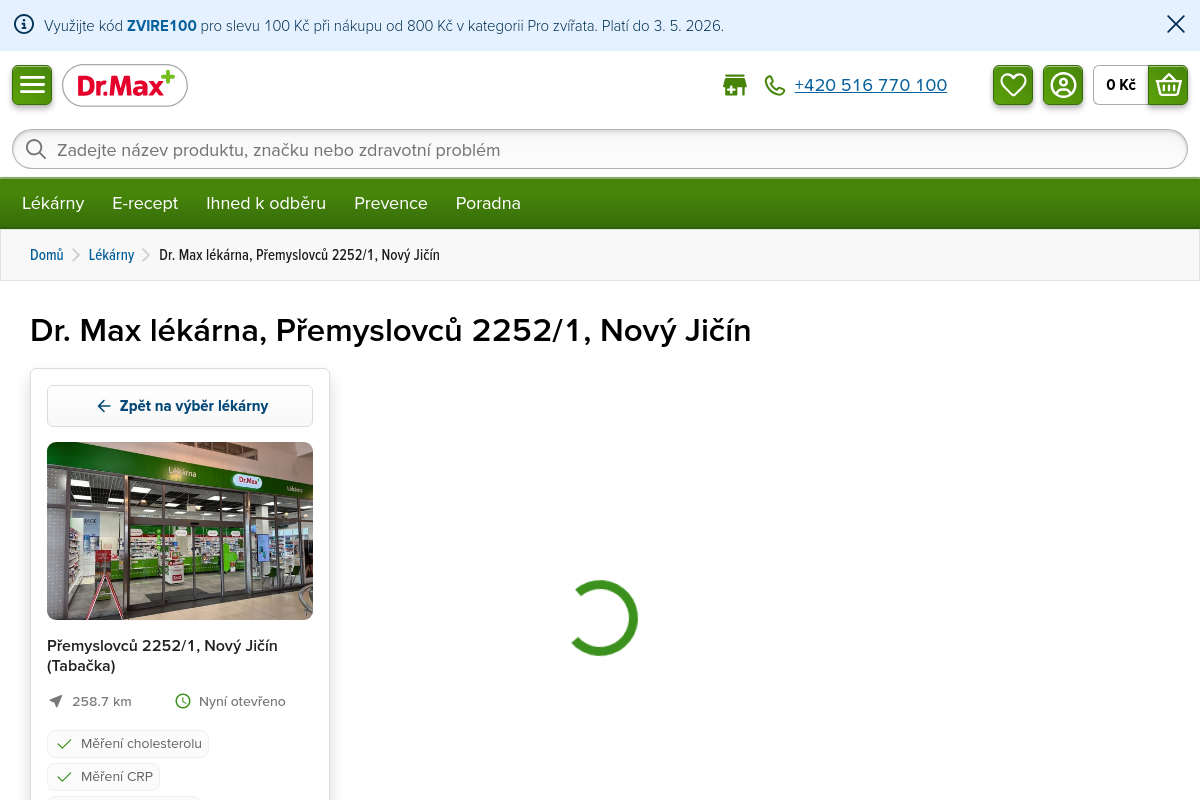Call phone number +420 516 770 100
Image resolution: width=1200 pixels, height=800 pixels.
870,86
